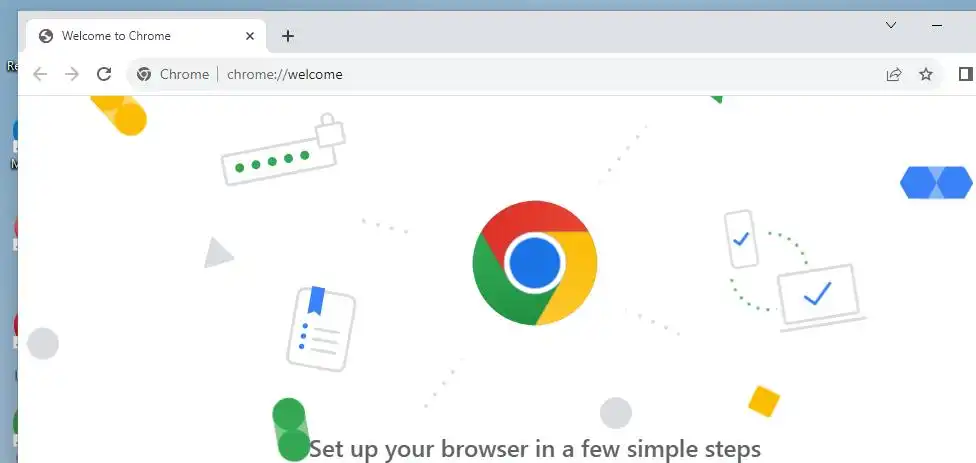Expand the tab search chevron
The width and height of the screenshot is (976, 463).
click(x=891, y=25)
